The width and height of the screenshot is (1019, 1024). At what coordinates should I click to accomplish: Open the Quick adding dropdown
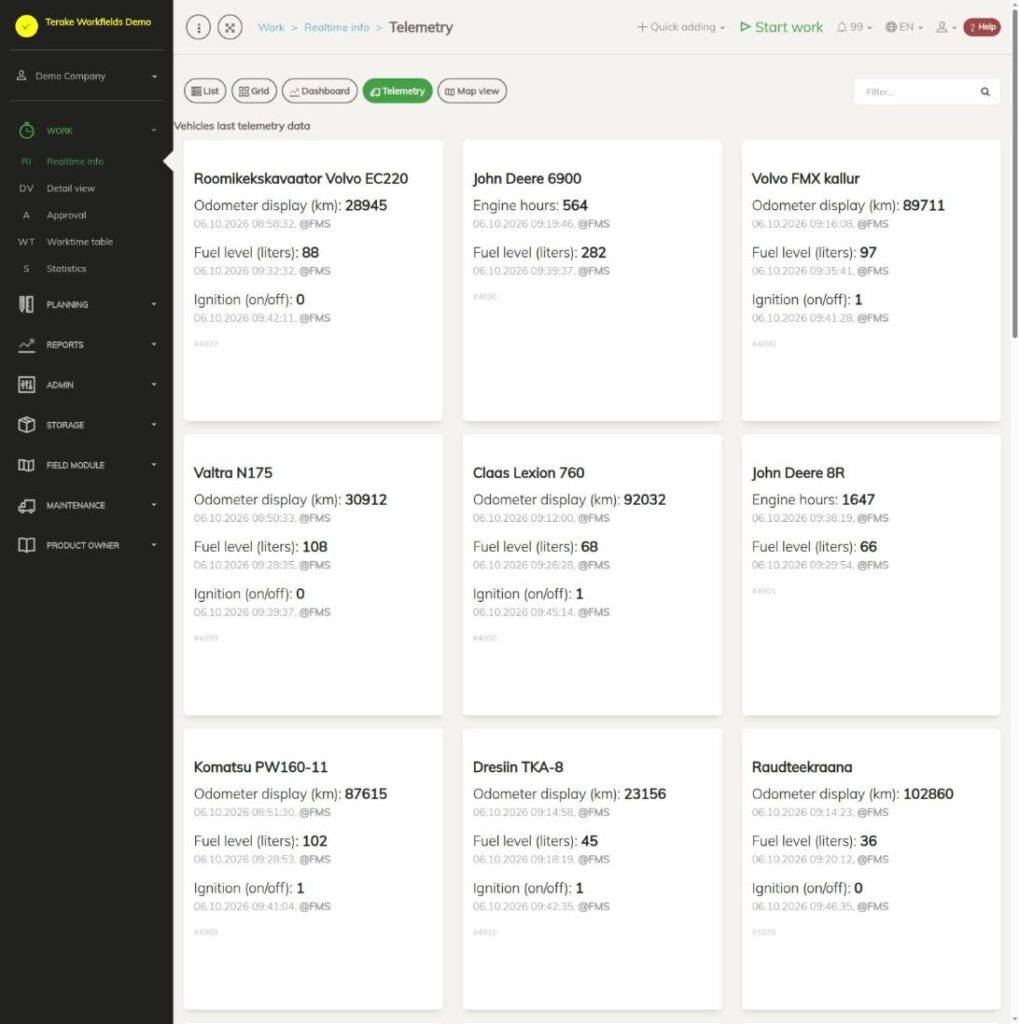(681, 27)
